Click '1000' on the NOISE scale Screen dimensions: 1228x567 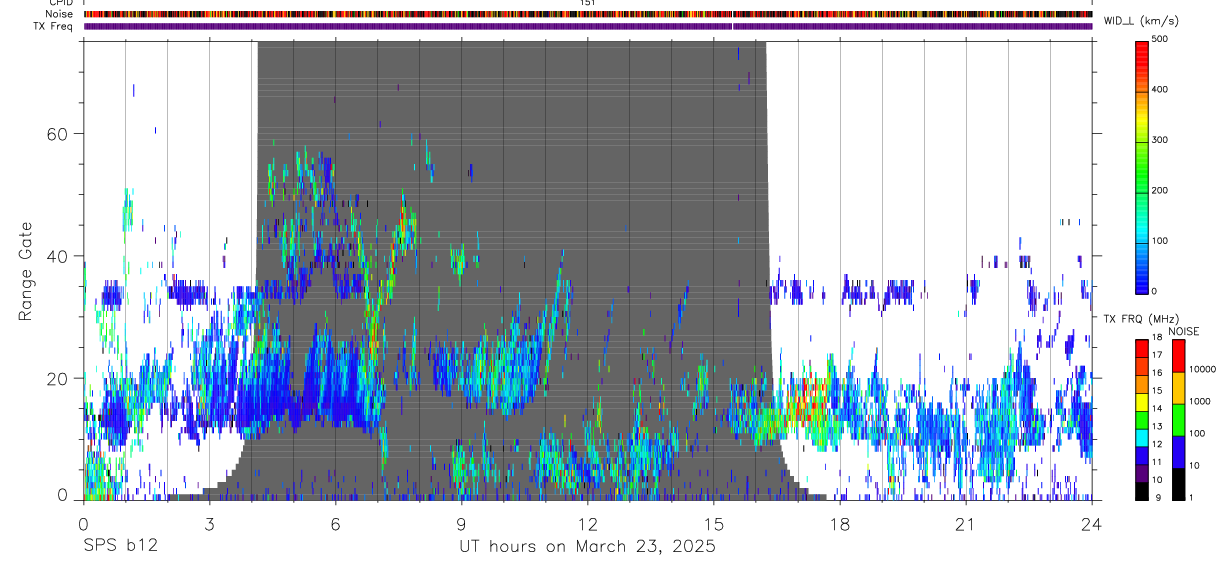pyautogui.click(x=1198, y=401)
